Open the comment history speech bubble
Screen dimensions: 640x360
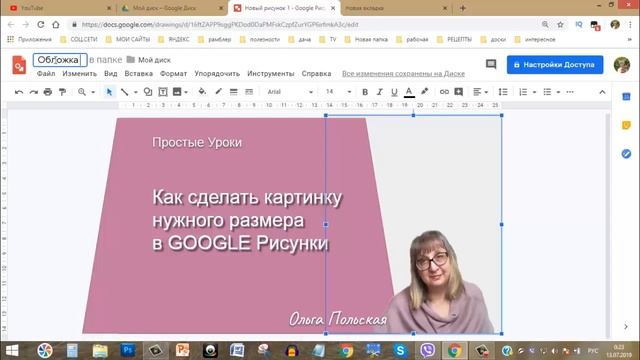(491, 64)
